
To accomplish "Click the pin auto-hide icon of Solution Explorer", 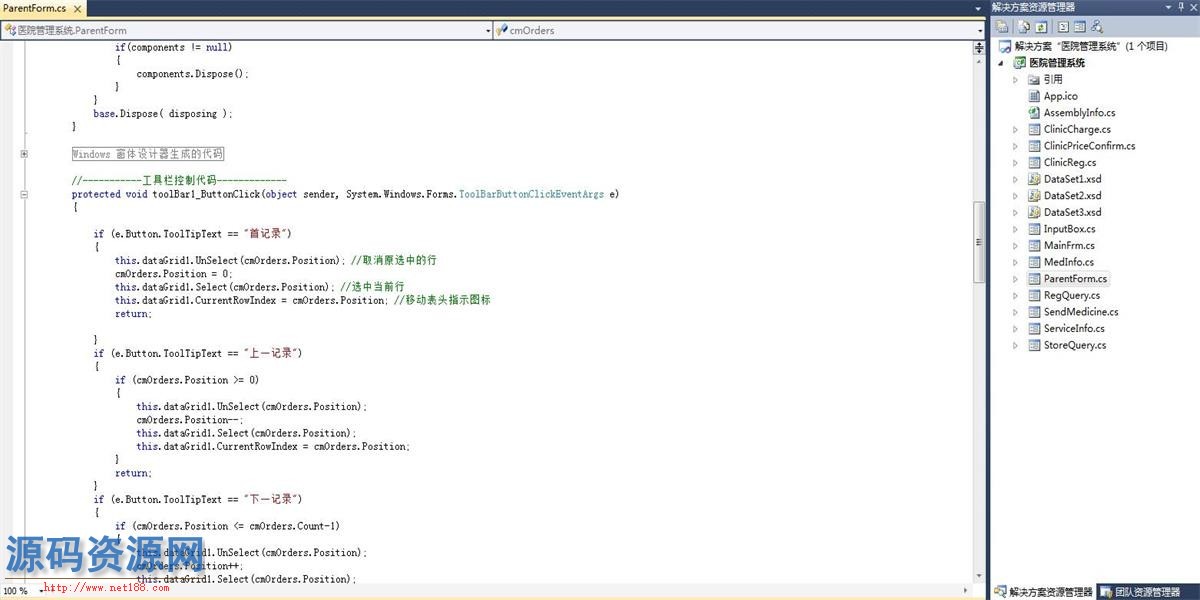I will [x=1181, y=7].
